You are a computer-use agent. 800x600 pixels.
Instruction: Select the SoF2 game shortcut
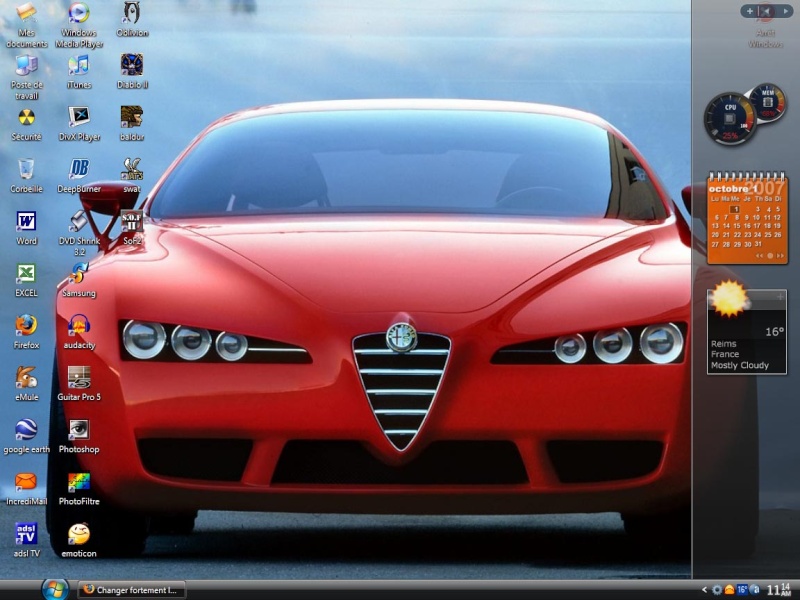pos(132,229)
